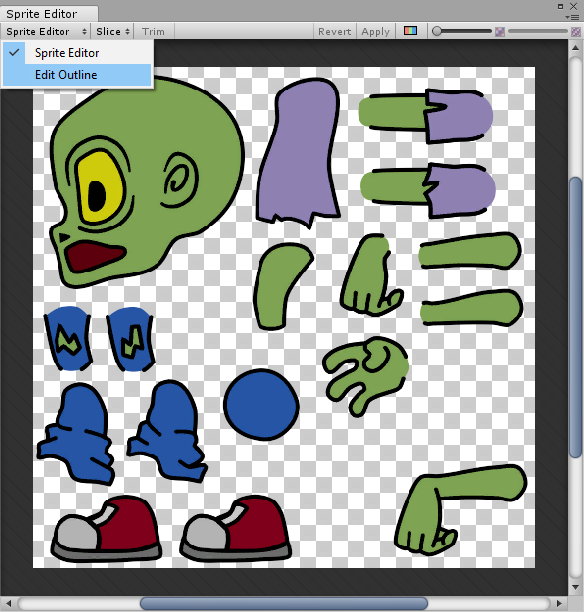Click the Trim button

(153, 31)
